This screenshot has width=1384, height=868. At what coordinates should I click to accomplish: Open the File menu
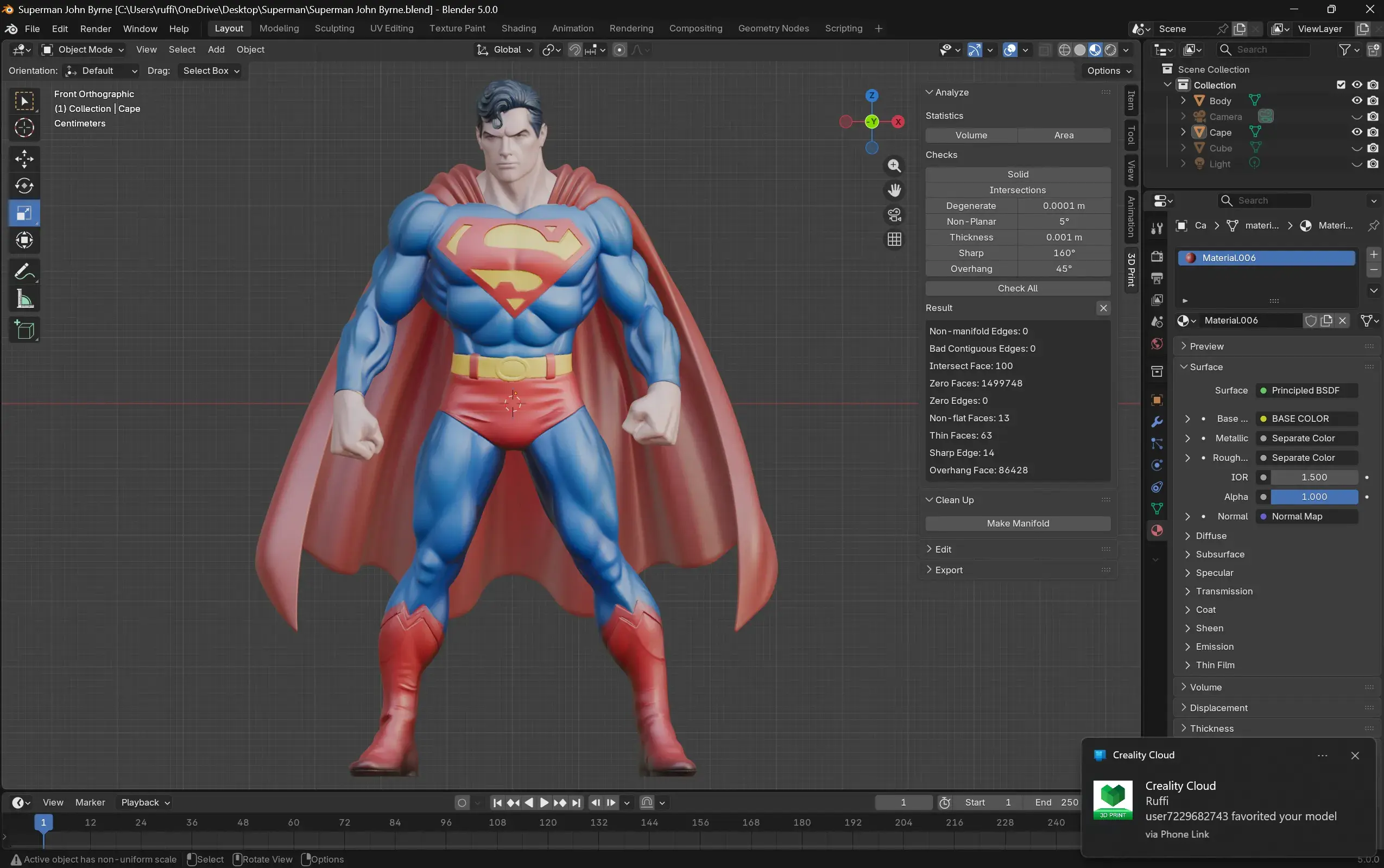32,29
